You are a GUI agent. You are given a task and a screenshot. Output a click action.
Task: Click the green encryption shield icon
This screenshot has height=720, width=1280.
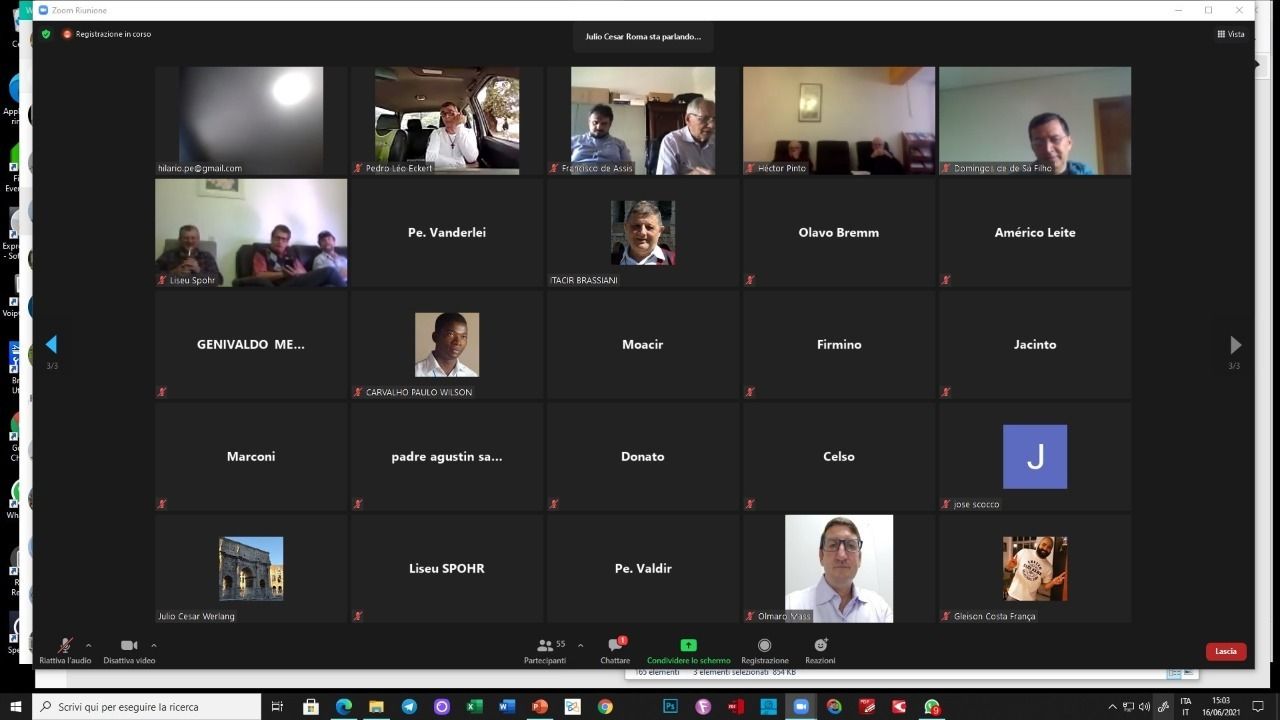click(46, 34)
